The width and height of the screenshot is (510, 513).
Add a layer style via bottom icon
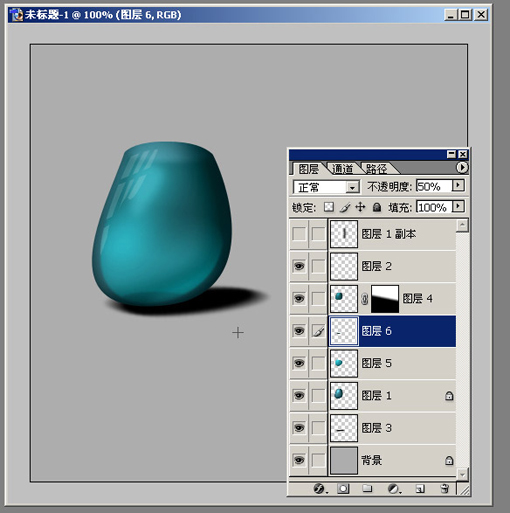tap(320, 489)
